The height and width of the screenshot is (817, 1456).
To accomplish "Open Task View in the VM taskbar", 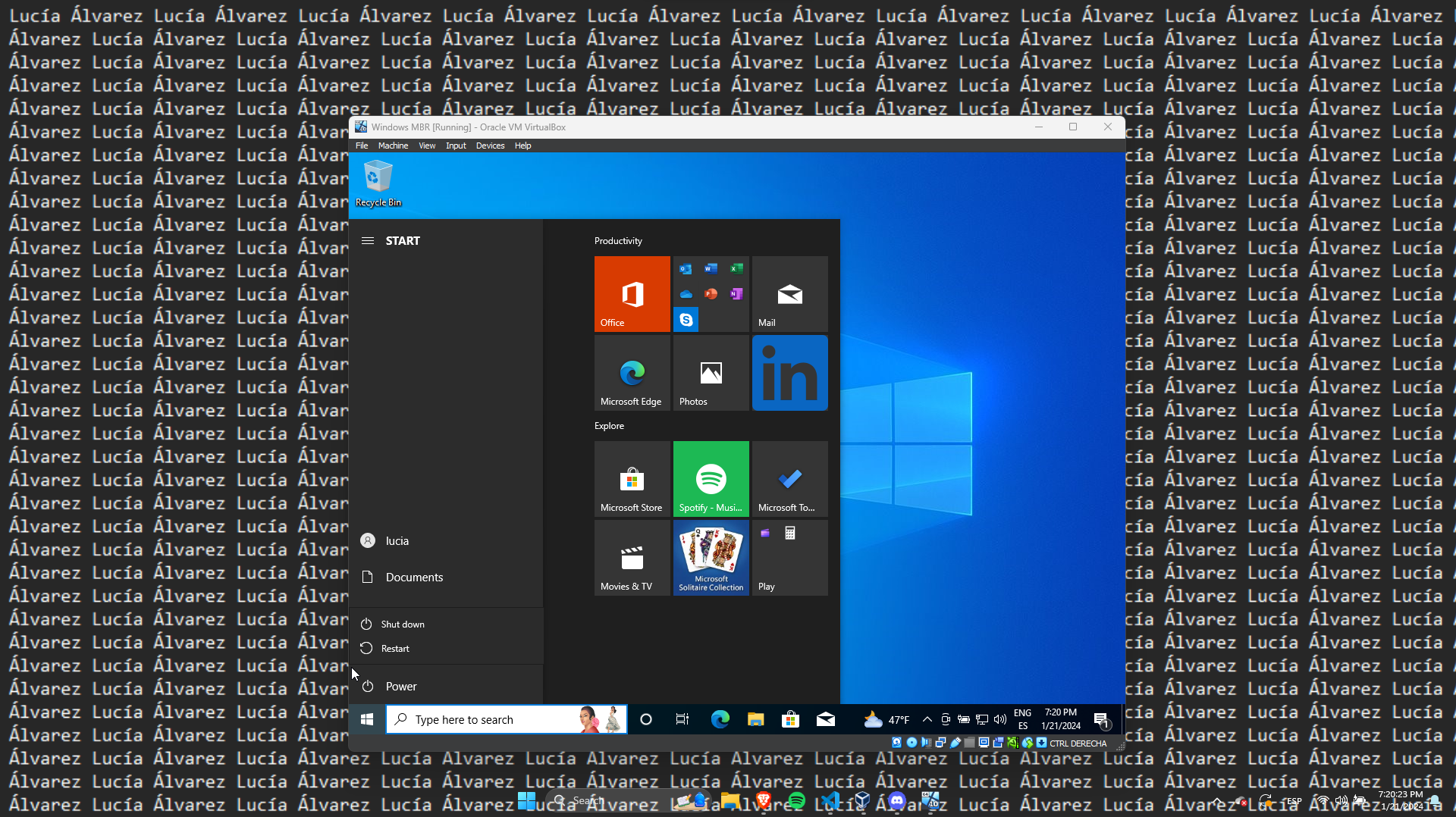I will (x=682, y=719).
